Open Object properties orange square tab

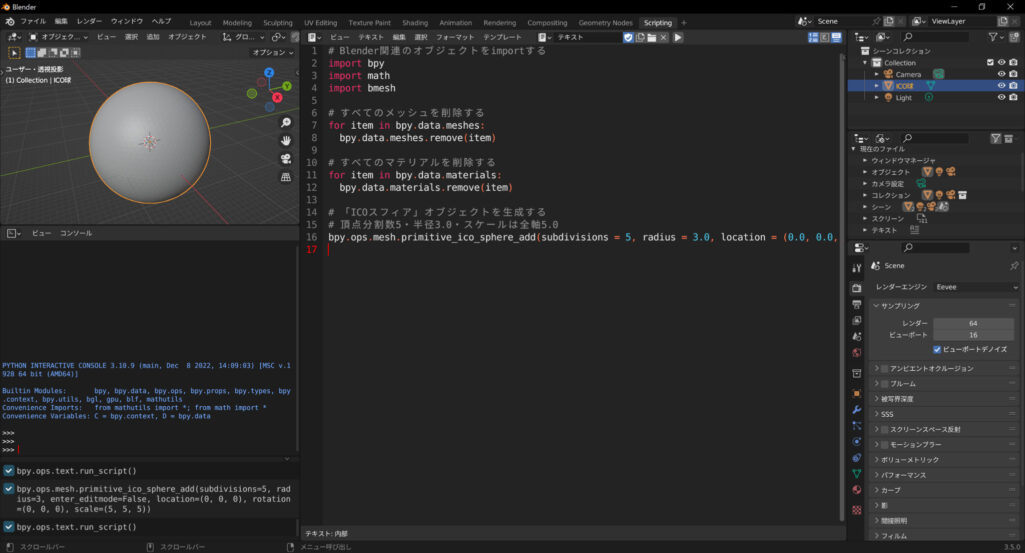(856, 394)
